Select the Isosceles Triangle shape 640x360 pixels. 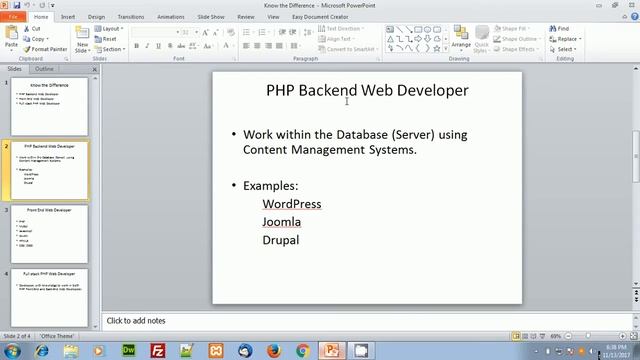pos(390,39)
